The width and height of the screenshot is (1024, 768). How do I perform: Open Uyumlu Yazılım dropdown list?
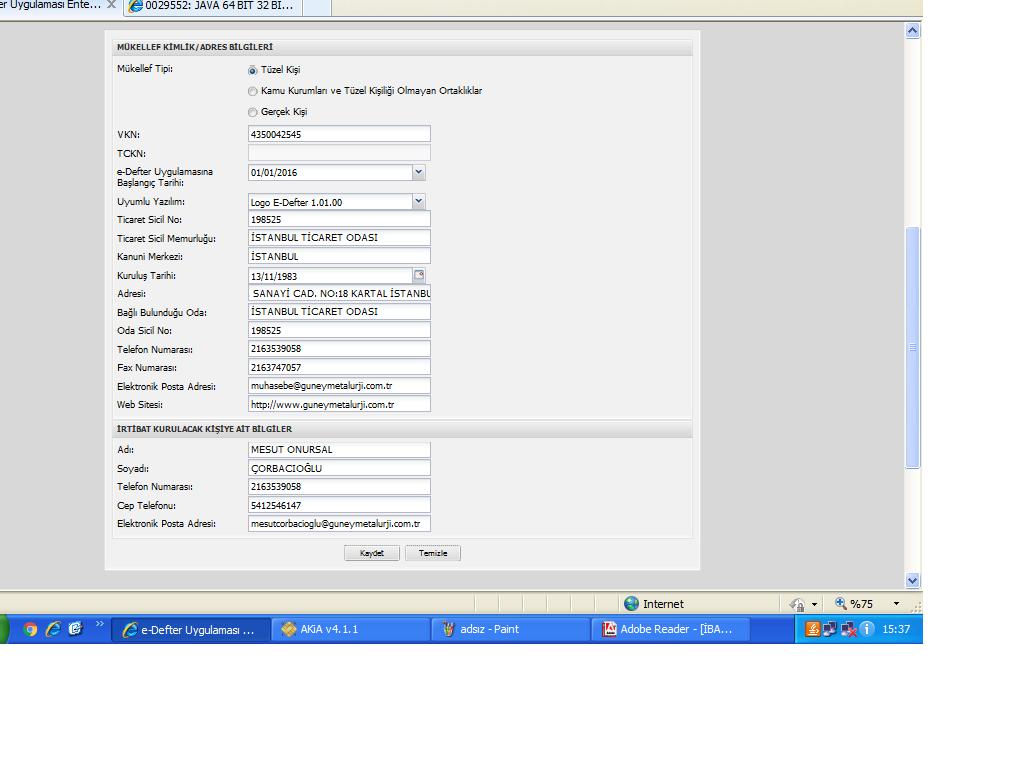(418, 201)
